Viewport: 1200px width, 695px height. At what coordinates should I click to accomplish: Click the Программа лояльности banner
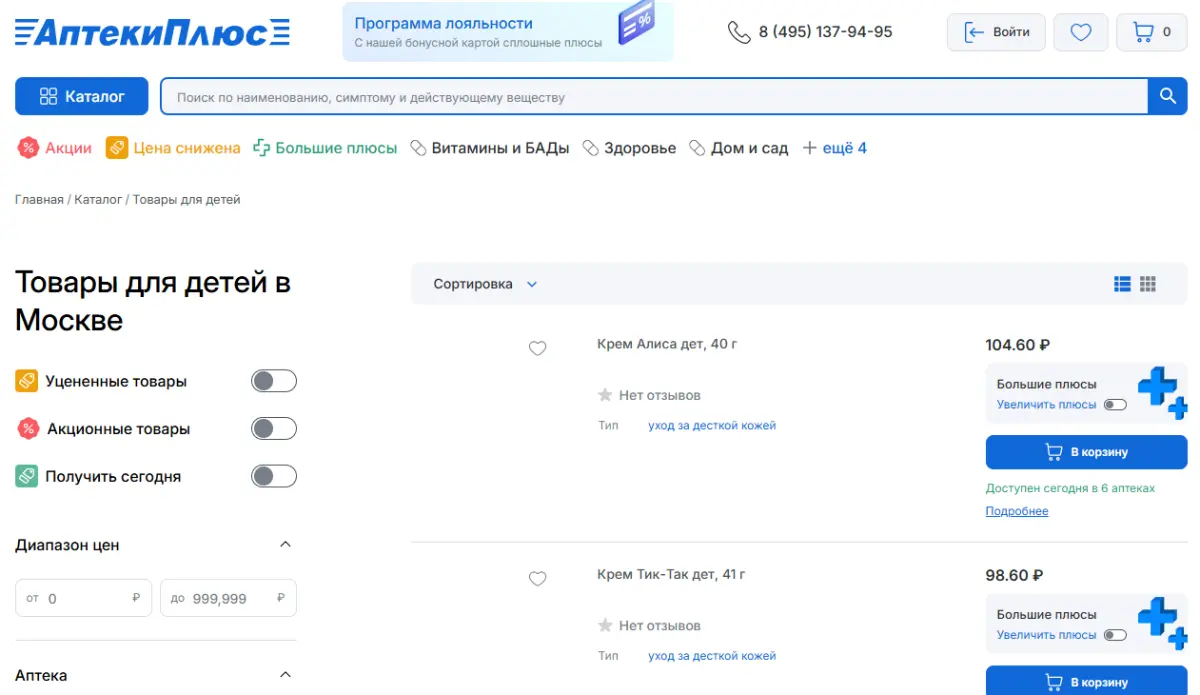(x=508, y=32)
